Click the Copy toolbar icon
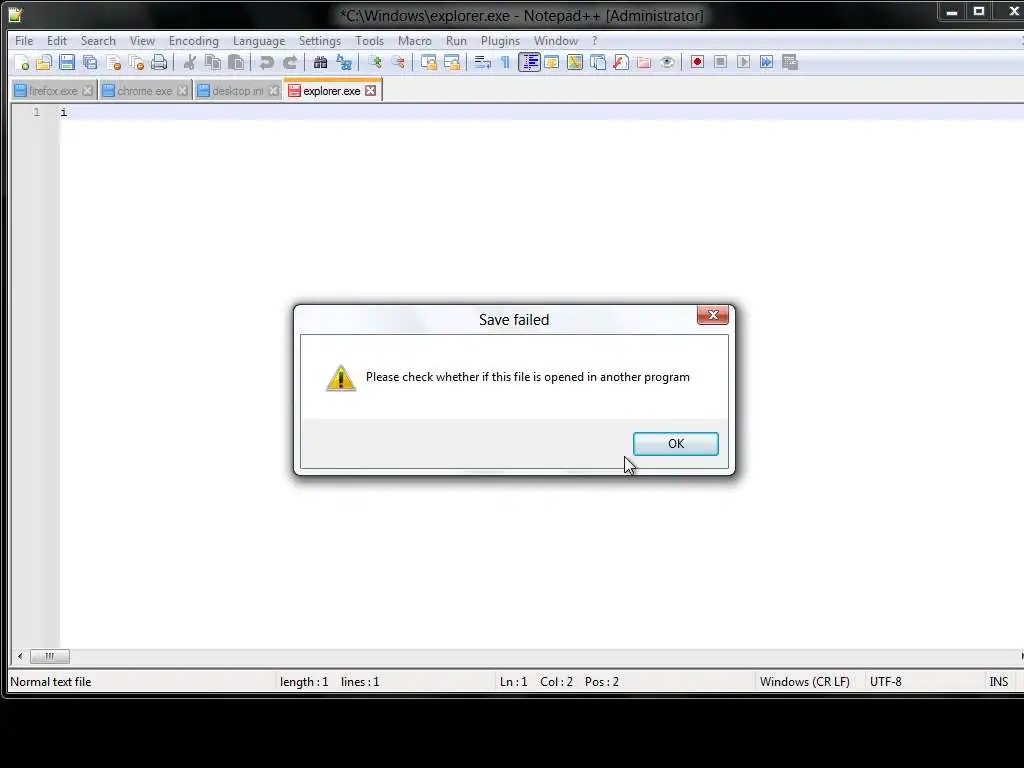 click(213, 63)
